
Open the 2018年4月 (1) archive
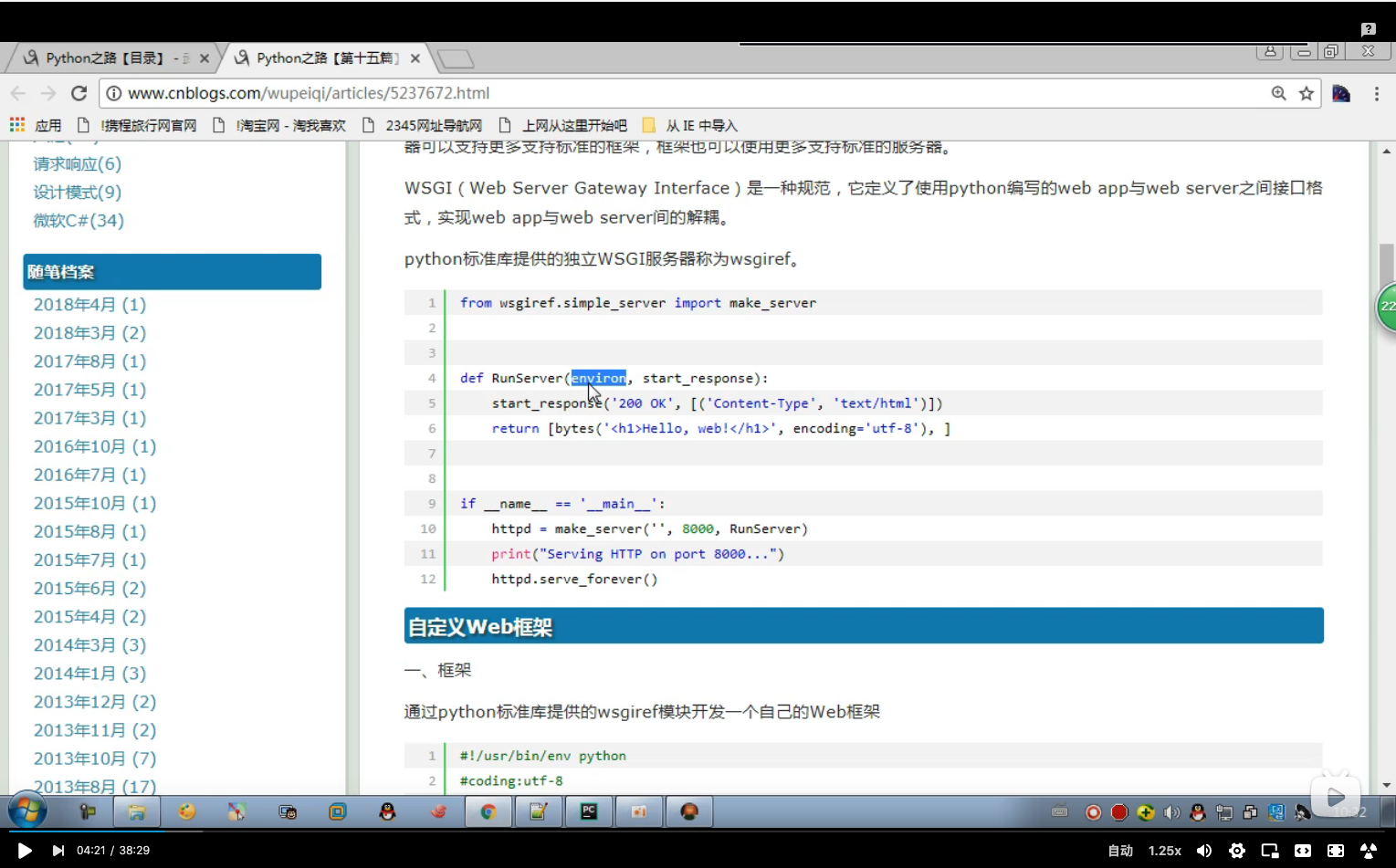[x=89, y=305]
